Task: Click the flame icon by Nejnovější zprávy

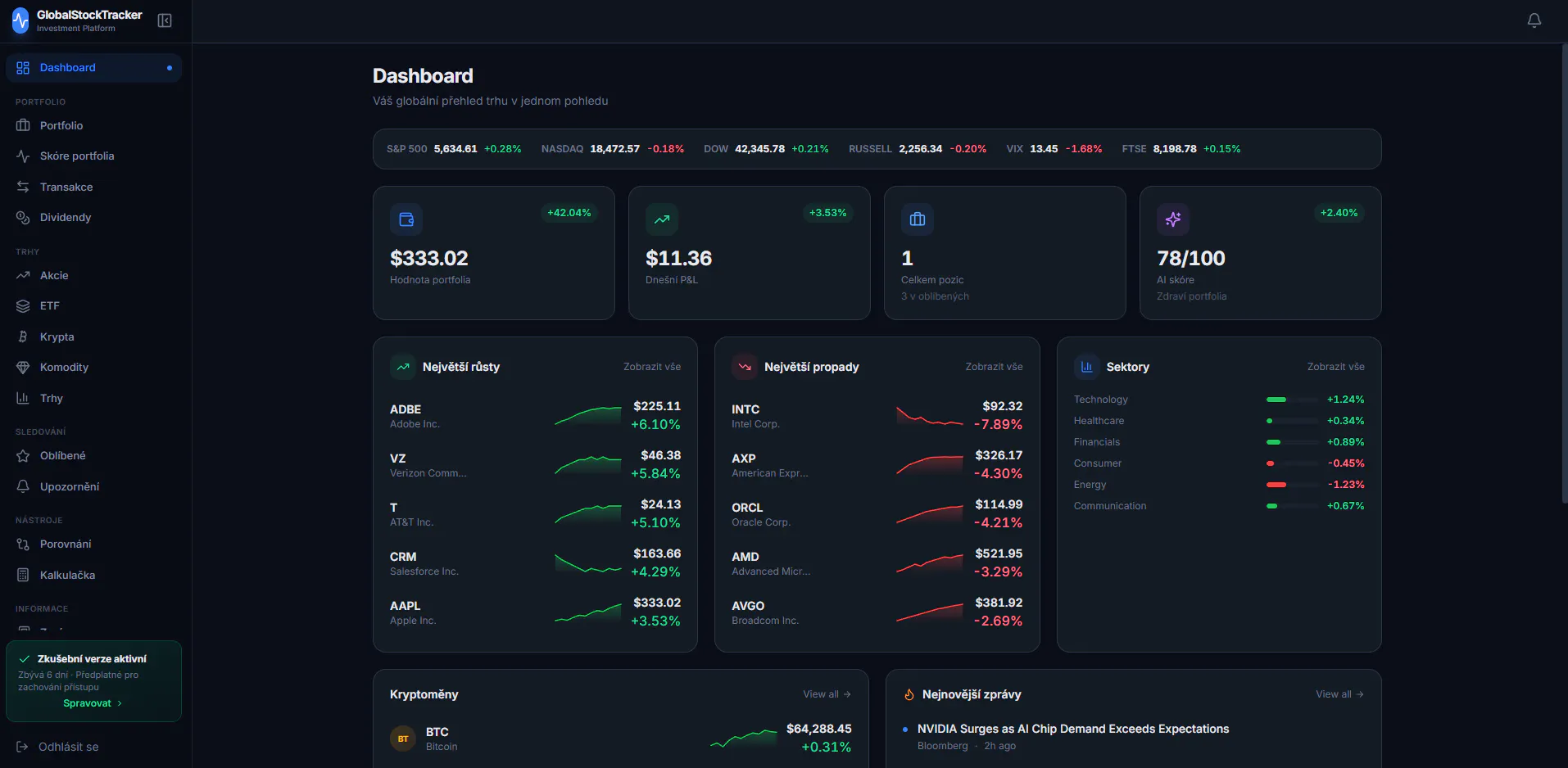Action: click(x=909, y=694)
